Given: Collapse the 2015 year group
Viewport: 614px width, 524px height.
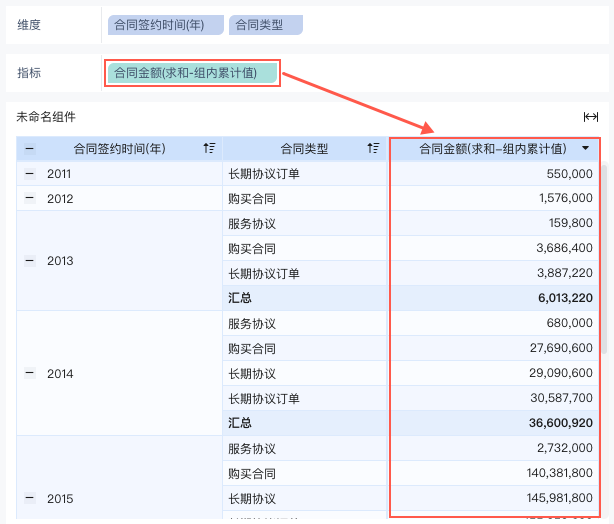Looking at the screenshot, I should coord(30,499).
